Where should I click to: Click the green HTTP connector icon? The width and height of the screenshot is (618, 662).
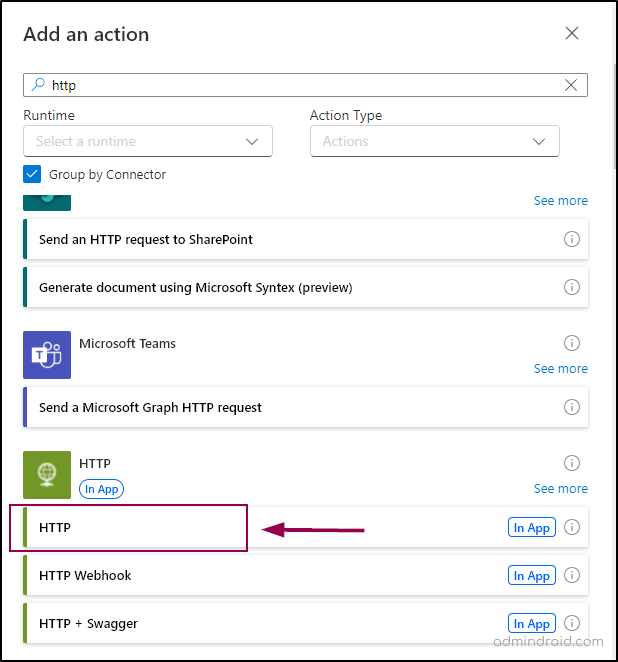coord(47,475)
